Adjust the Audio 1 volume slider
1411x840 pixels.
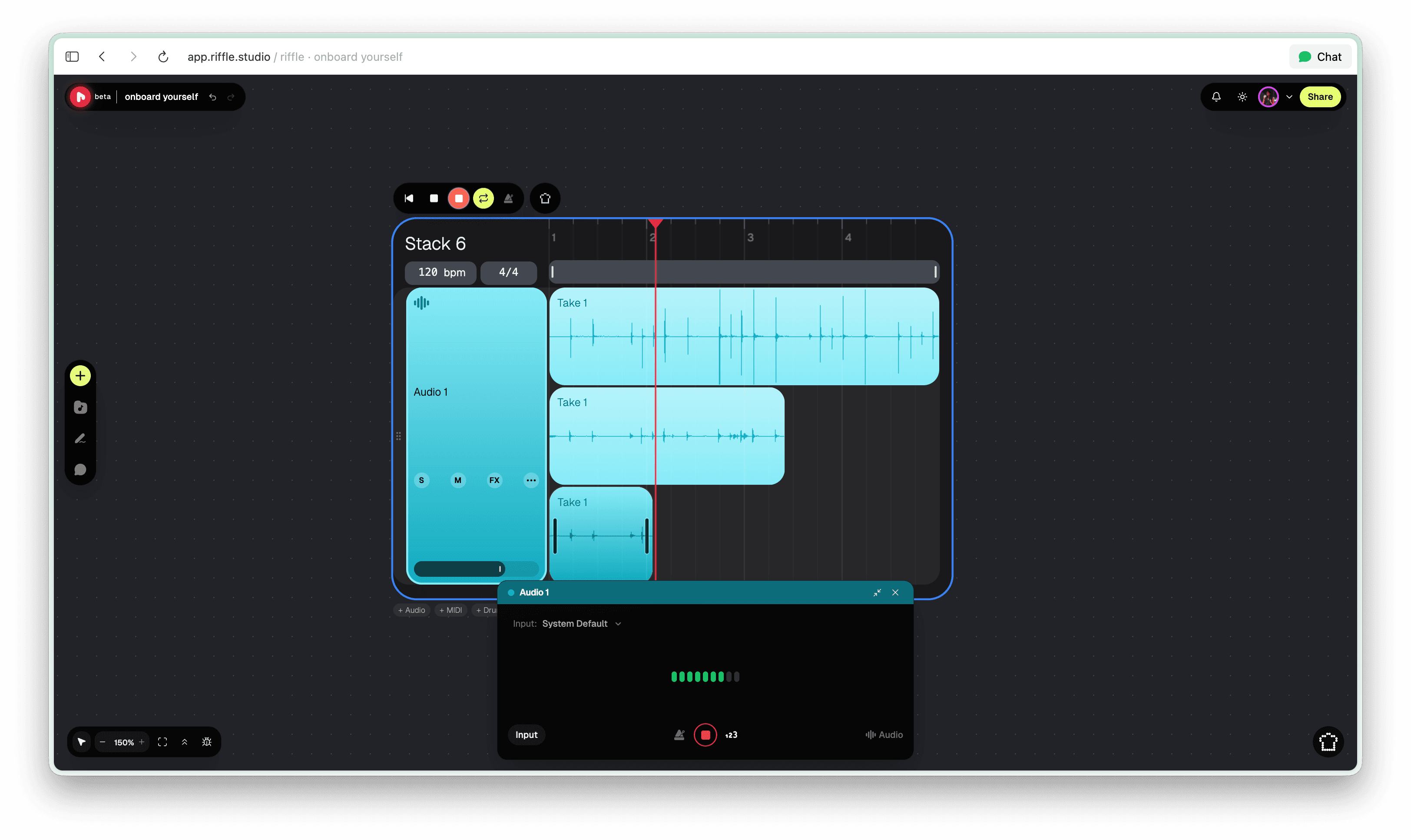476,569
